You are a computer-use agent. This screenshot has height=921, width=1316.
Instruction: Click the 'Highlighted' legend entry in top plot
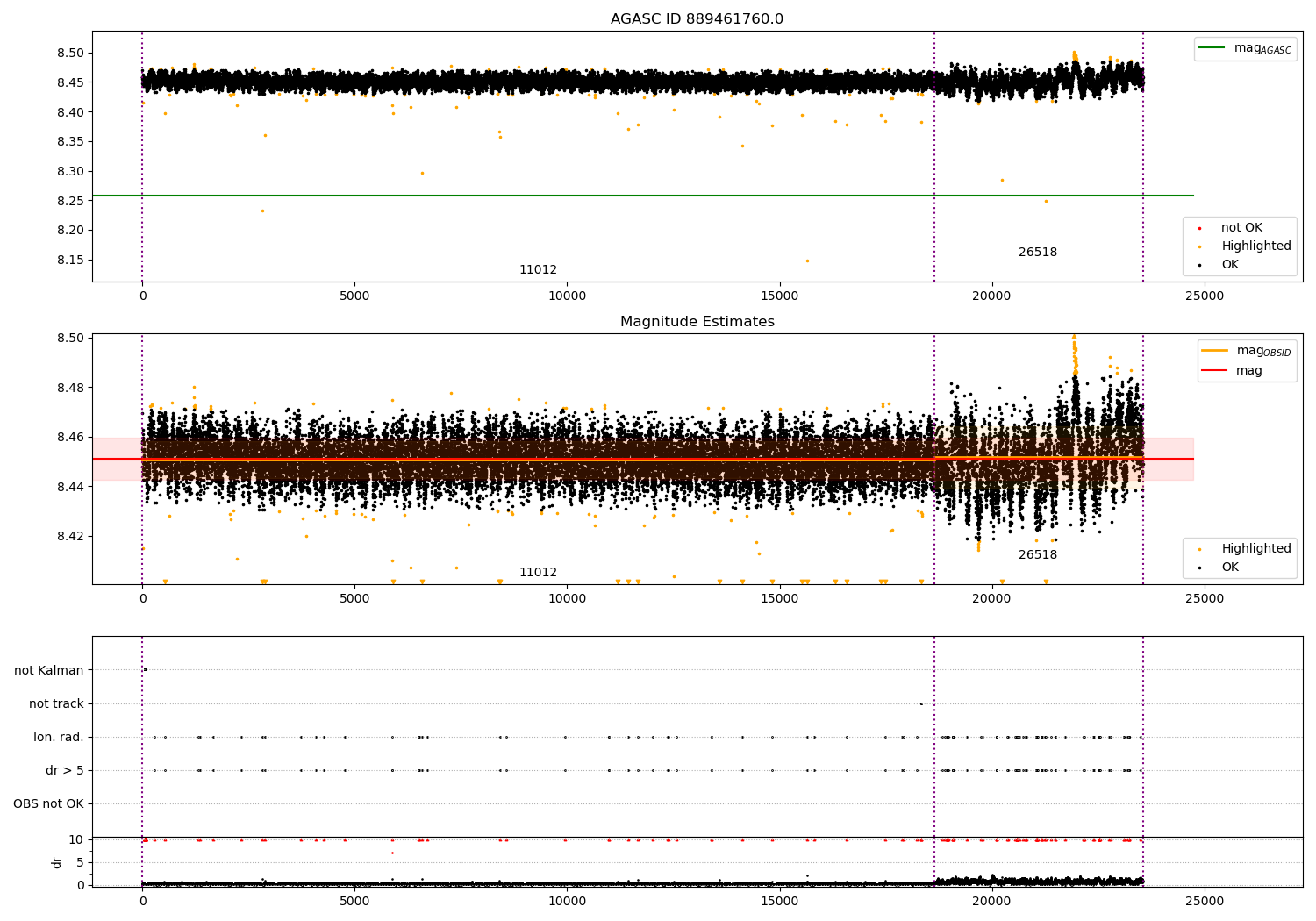point(1255,246)
